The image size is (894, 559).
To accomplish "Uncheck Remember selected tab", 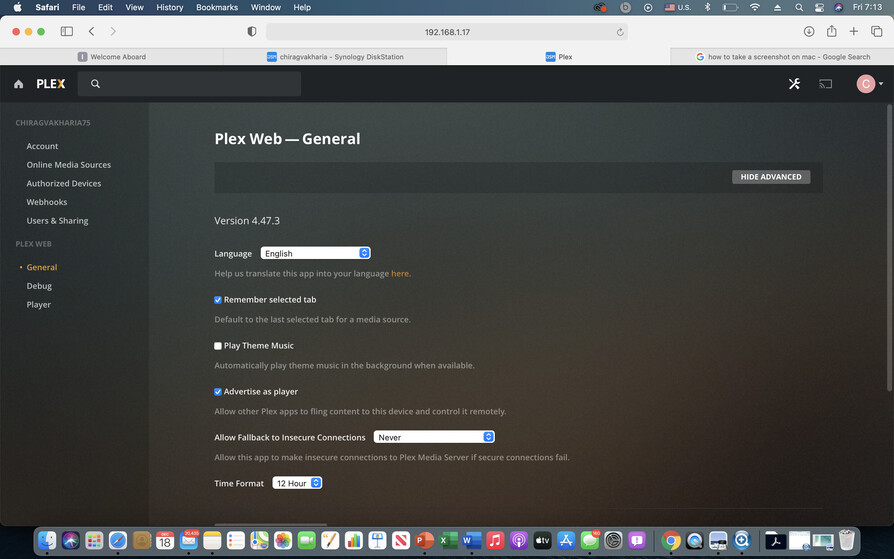I will 218,300.
